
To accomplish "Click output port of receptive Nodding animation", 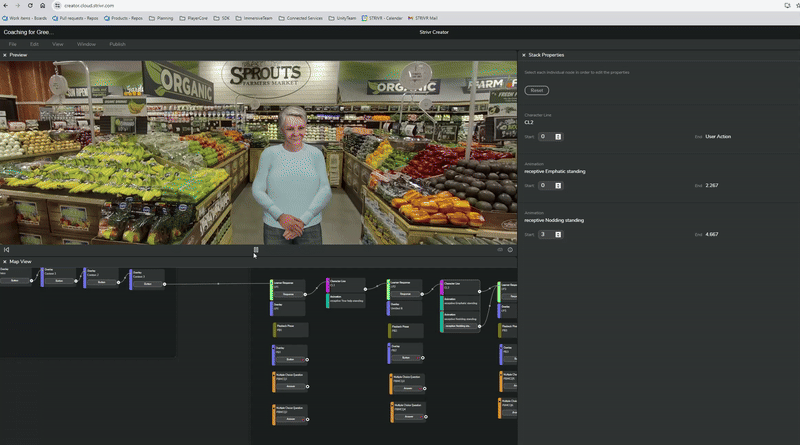I will click(x=480, y=326).
